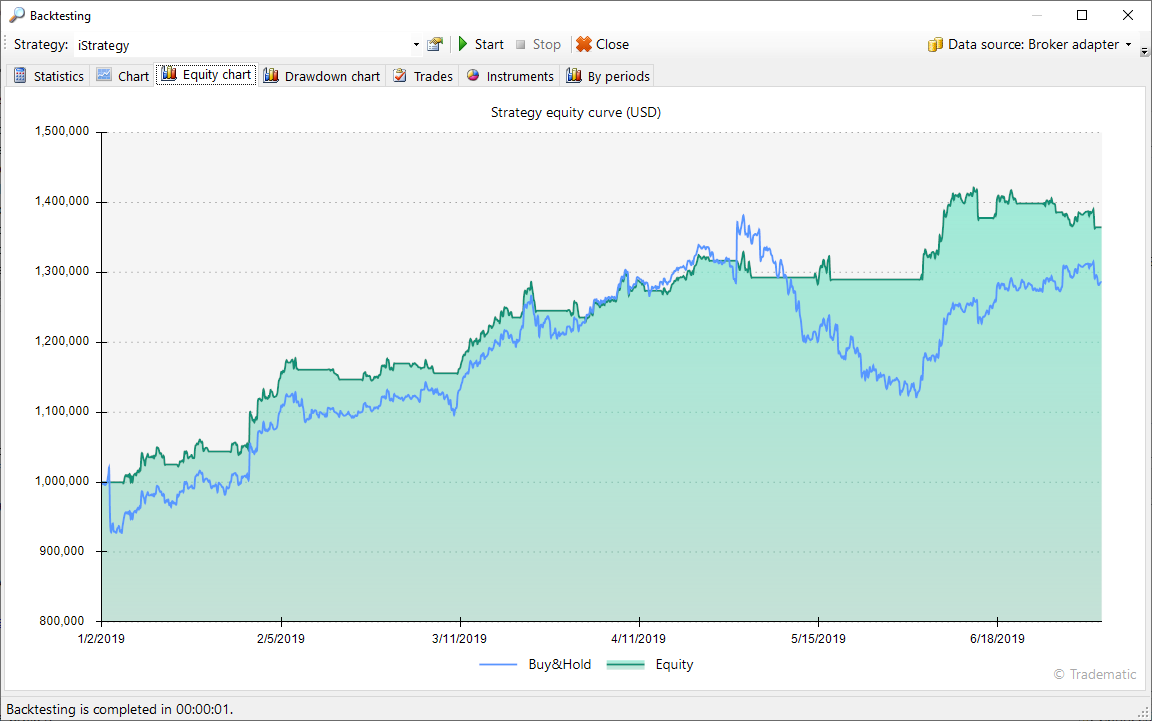Switch to the Drawdown chart tab
1152x721 pixels.
(331, 76)
